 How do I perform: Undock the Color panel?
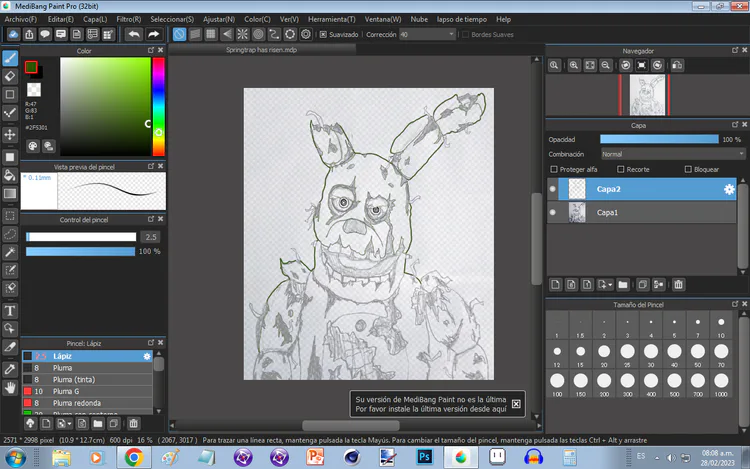[x=151, y=50]
